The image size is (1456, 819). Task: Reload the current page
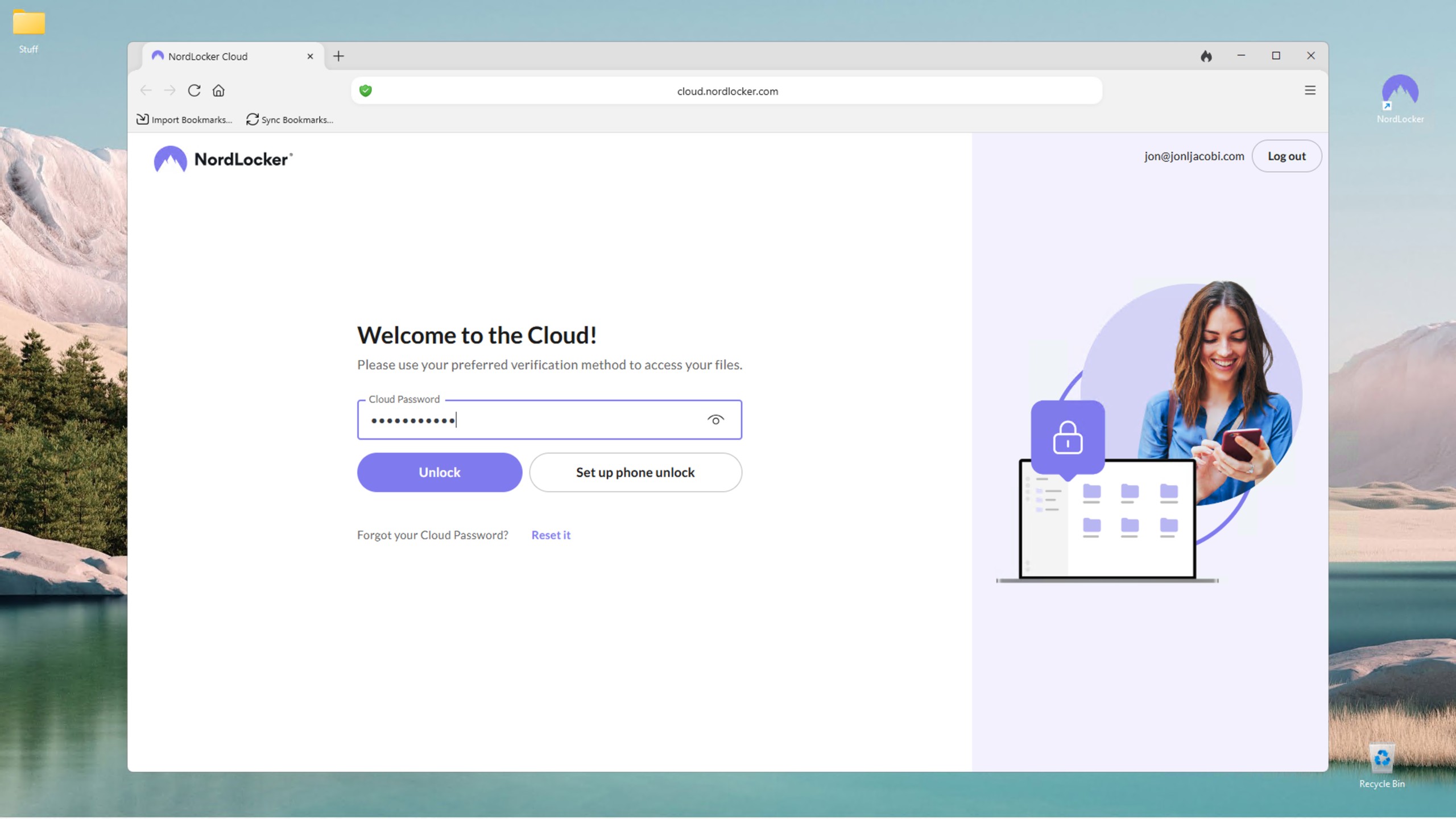point(194,90)
